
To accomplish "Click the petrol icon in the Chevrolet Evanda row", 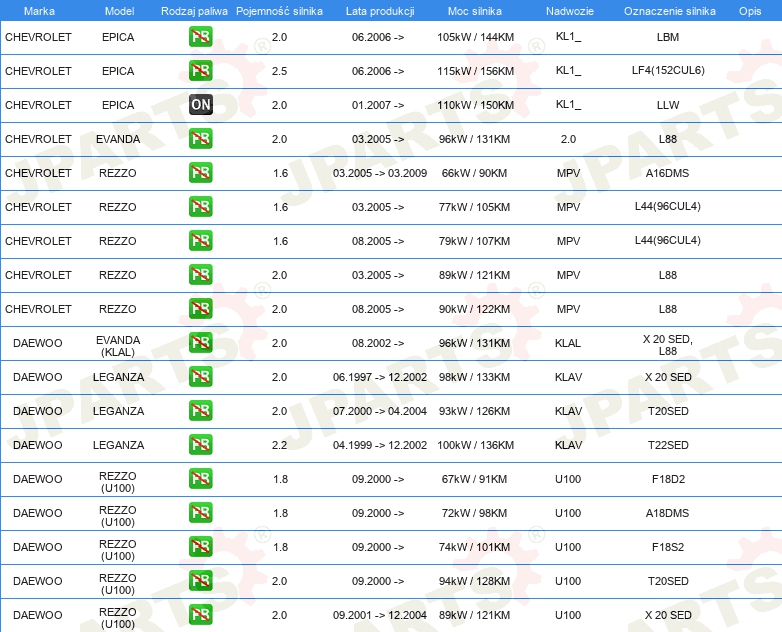I will pyautogui.click(x=200, y=139).
